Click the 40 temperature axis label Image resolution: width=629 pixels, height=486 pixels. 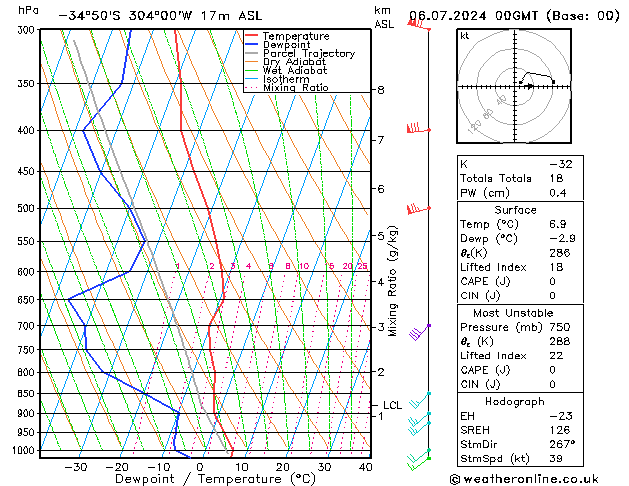coord(366,467)
